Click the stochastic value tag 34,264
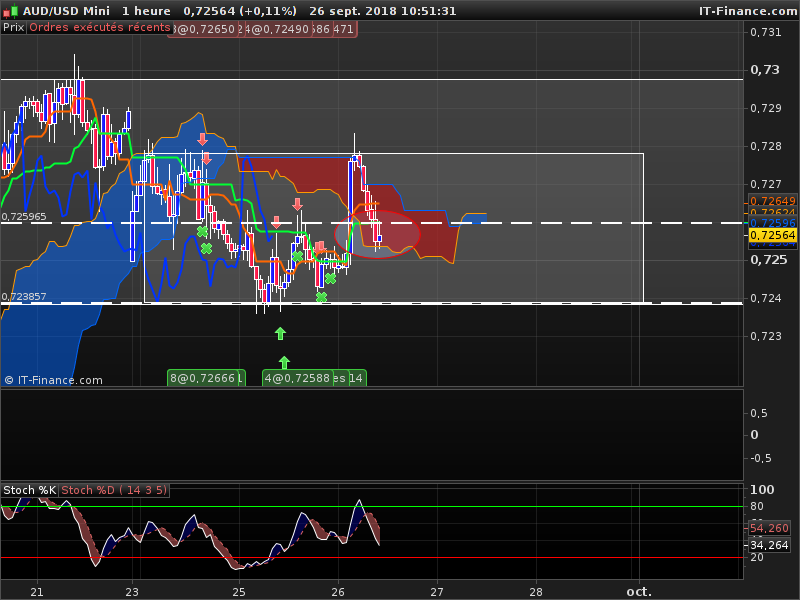The image size is (800, 600). point(769,545)
